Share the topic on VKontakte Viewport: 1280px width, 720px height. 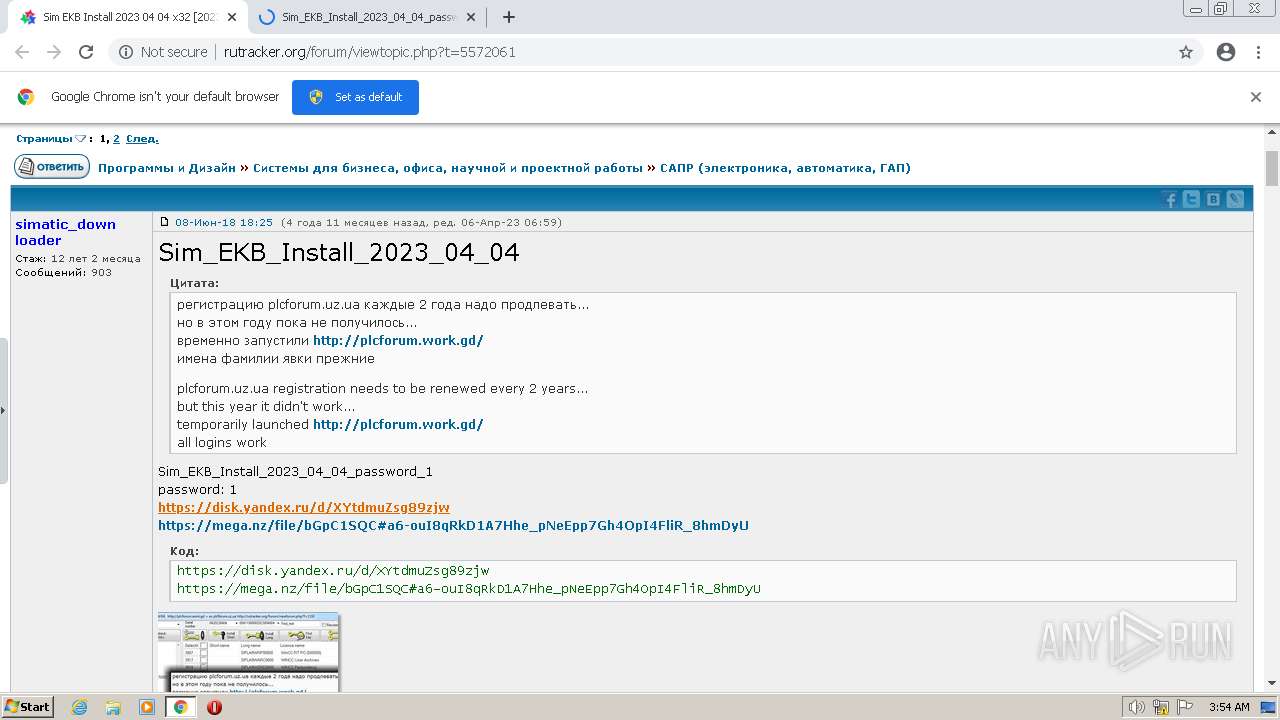click(x=1213, y=199)
